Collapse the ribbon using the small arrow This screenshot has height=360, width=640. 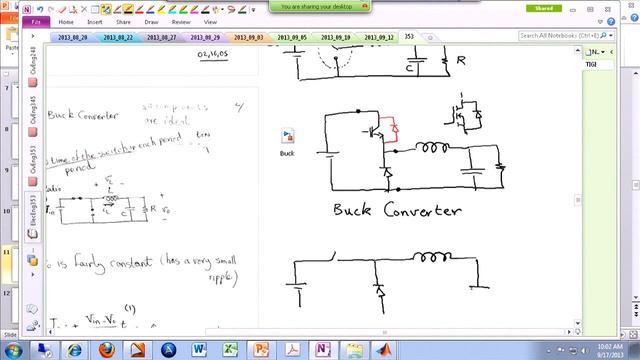click(600, 22)
